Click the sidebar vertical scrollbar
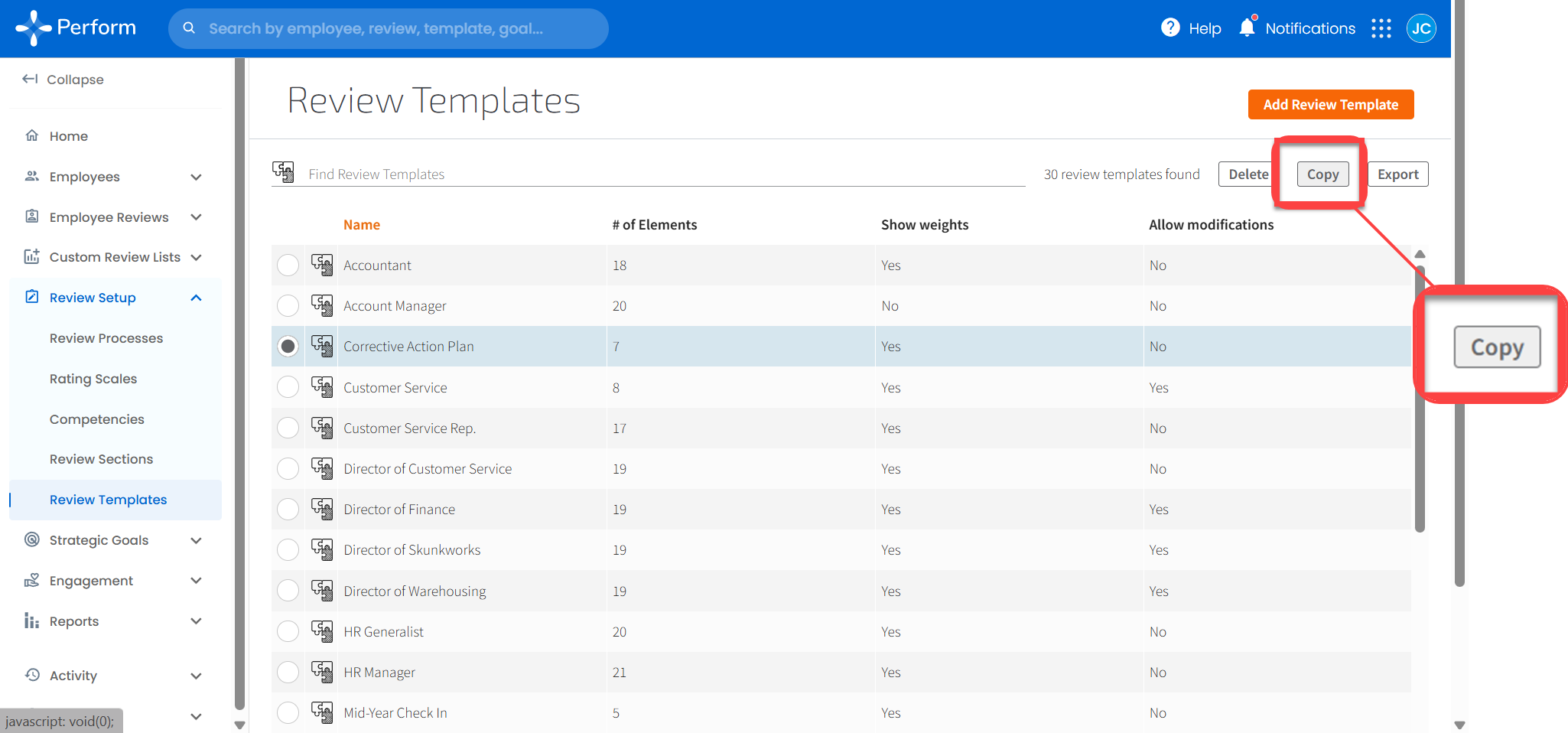Screen dimensions: 1568x733 coord(239,383)
